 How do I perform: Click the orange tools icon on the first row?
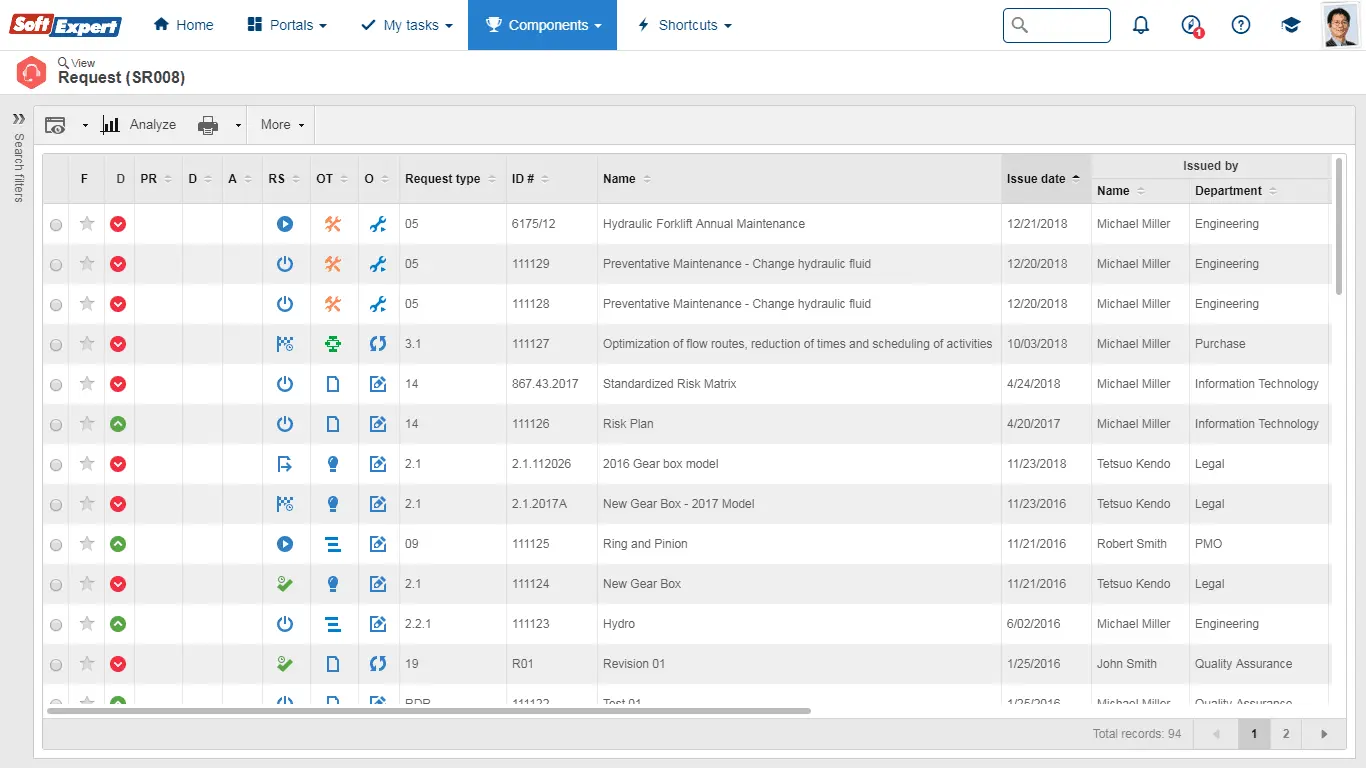(x=333, y=224)
